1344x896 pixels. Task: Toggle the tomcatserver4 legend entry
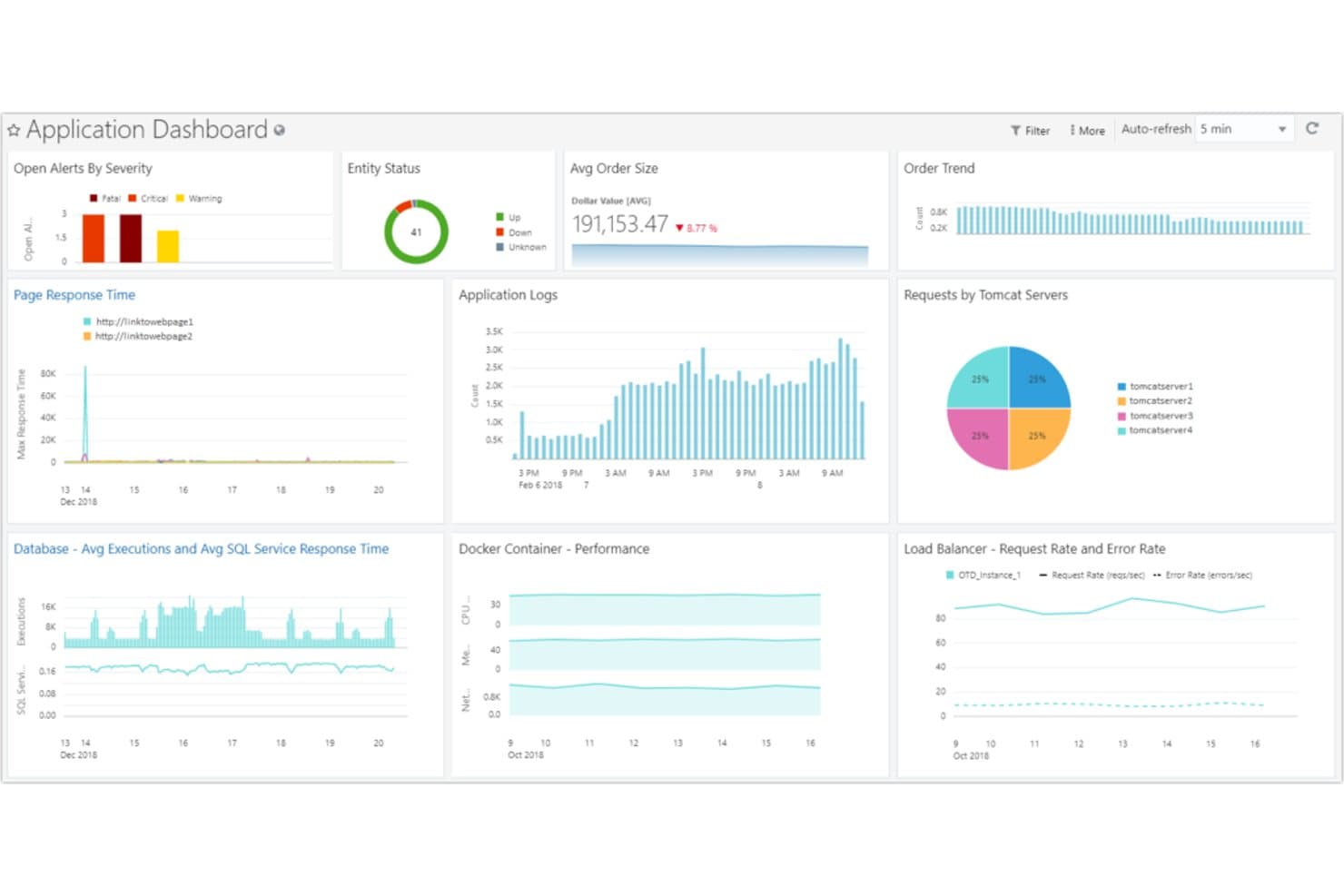pos(1155,430)
